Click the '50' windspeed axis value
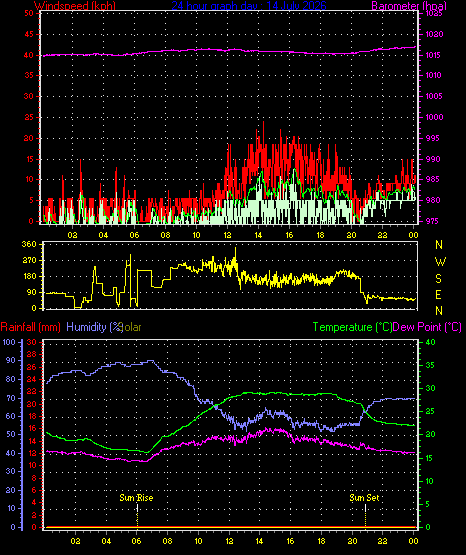 [x=29, y=13]
